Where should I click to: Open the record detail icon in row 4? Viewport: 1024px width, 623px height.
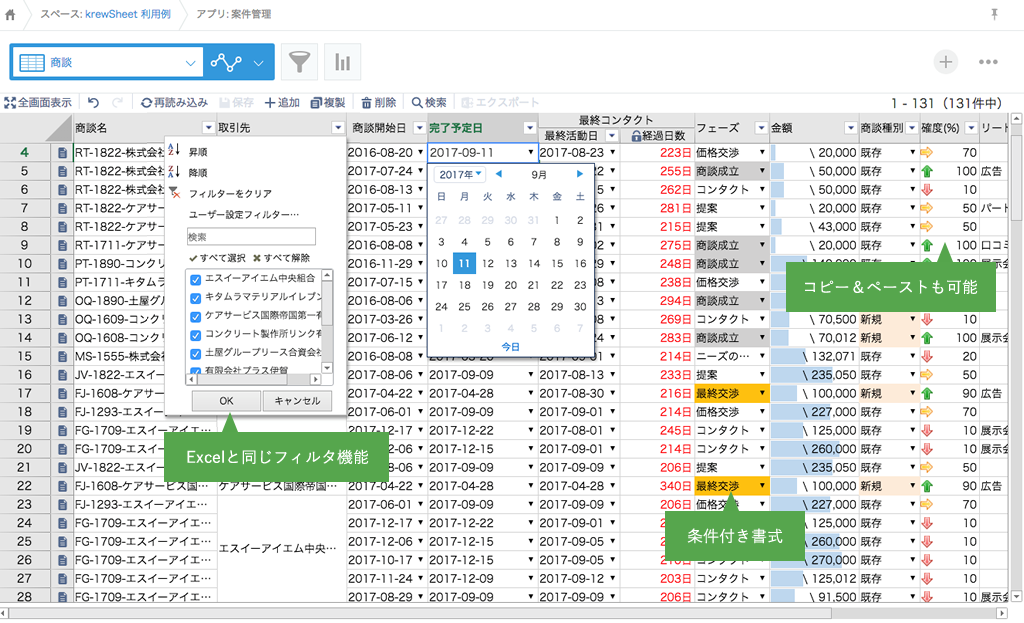62,153
